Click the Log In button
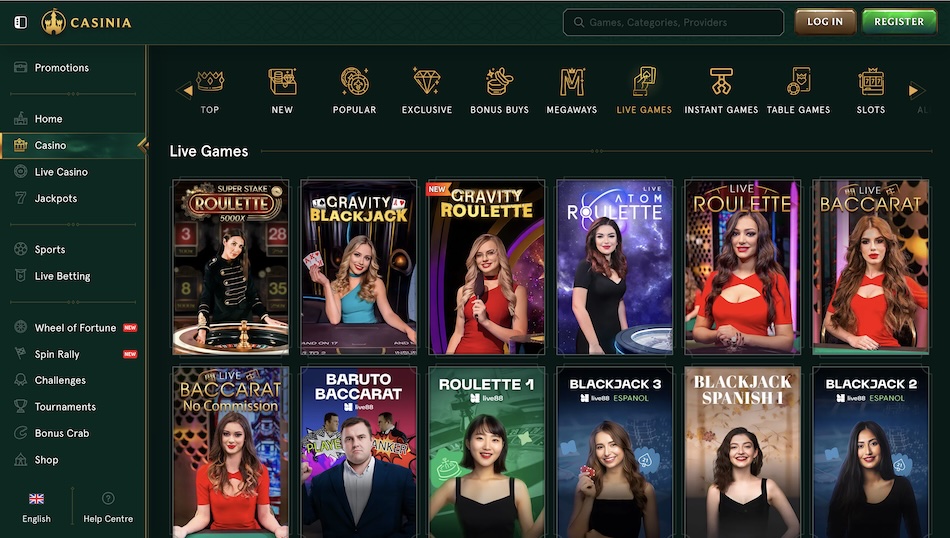This screenshot has height=538, width=950. [x=825, y=22]
